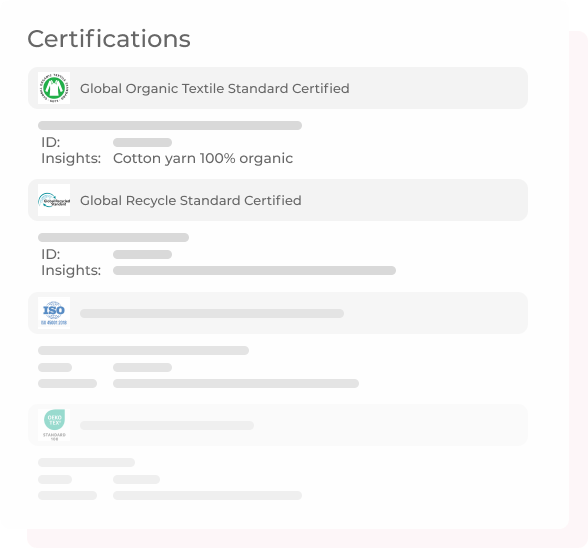588x548 pixels.
Task: Click the ISO 45001 logo icon
Action: [x=54, y=313]
